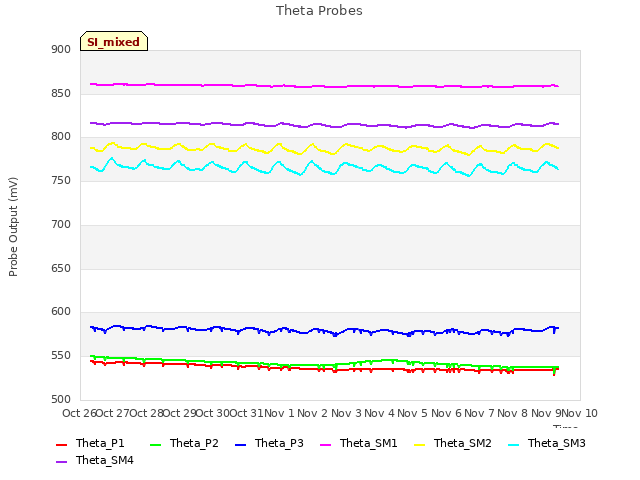Click the Probe Output (mV) axis label
Viewport: 640px width, 480px height.
click(13, 227)
